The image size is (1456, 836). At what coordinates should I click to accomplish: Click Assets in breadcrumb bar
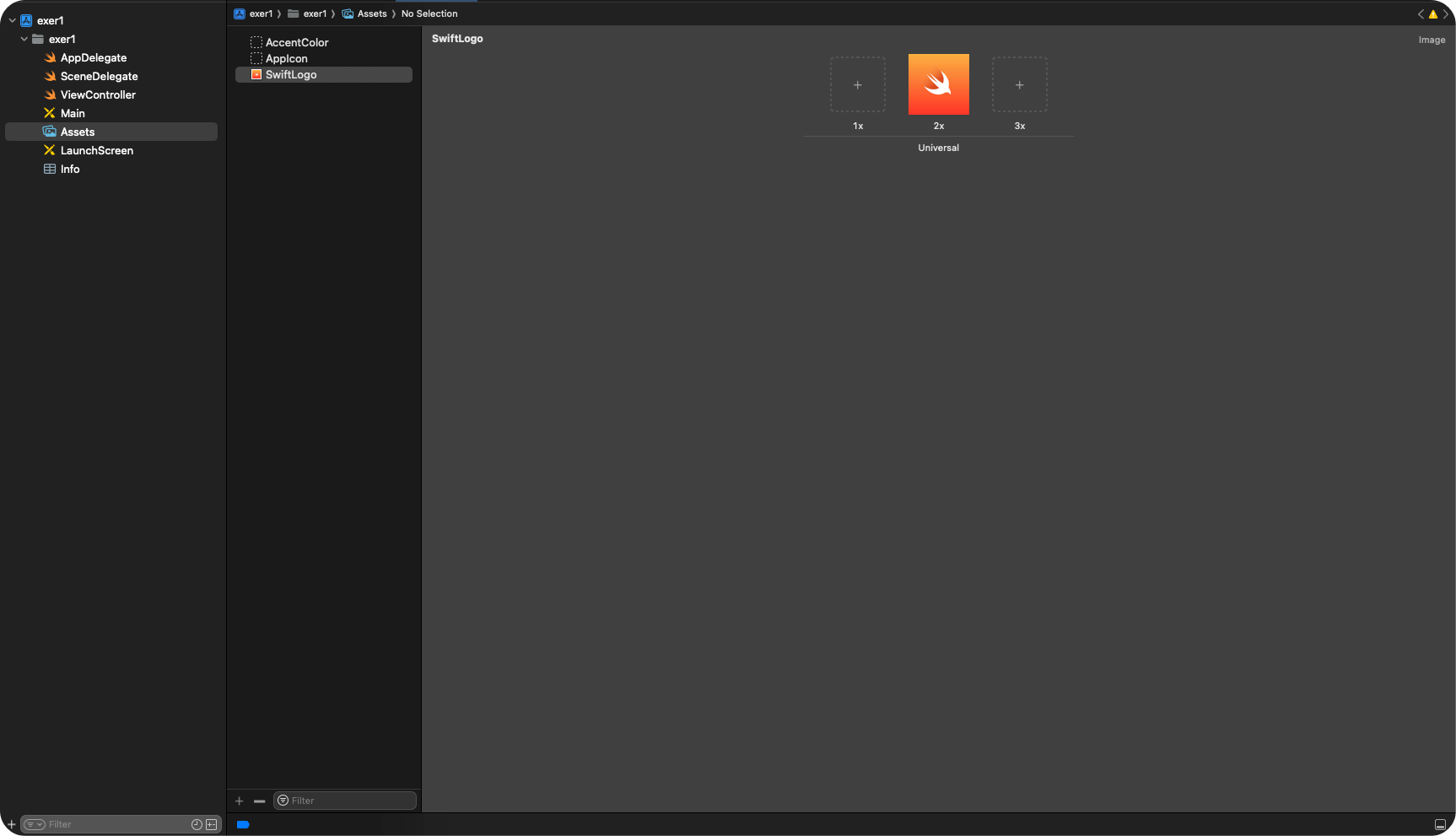tap(364, 13)
